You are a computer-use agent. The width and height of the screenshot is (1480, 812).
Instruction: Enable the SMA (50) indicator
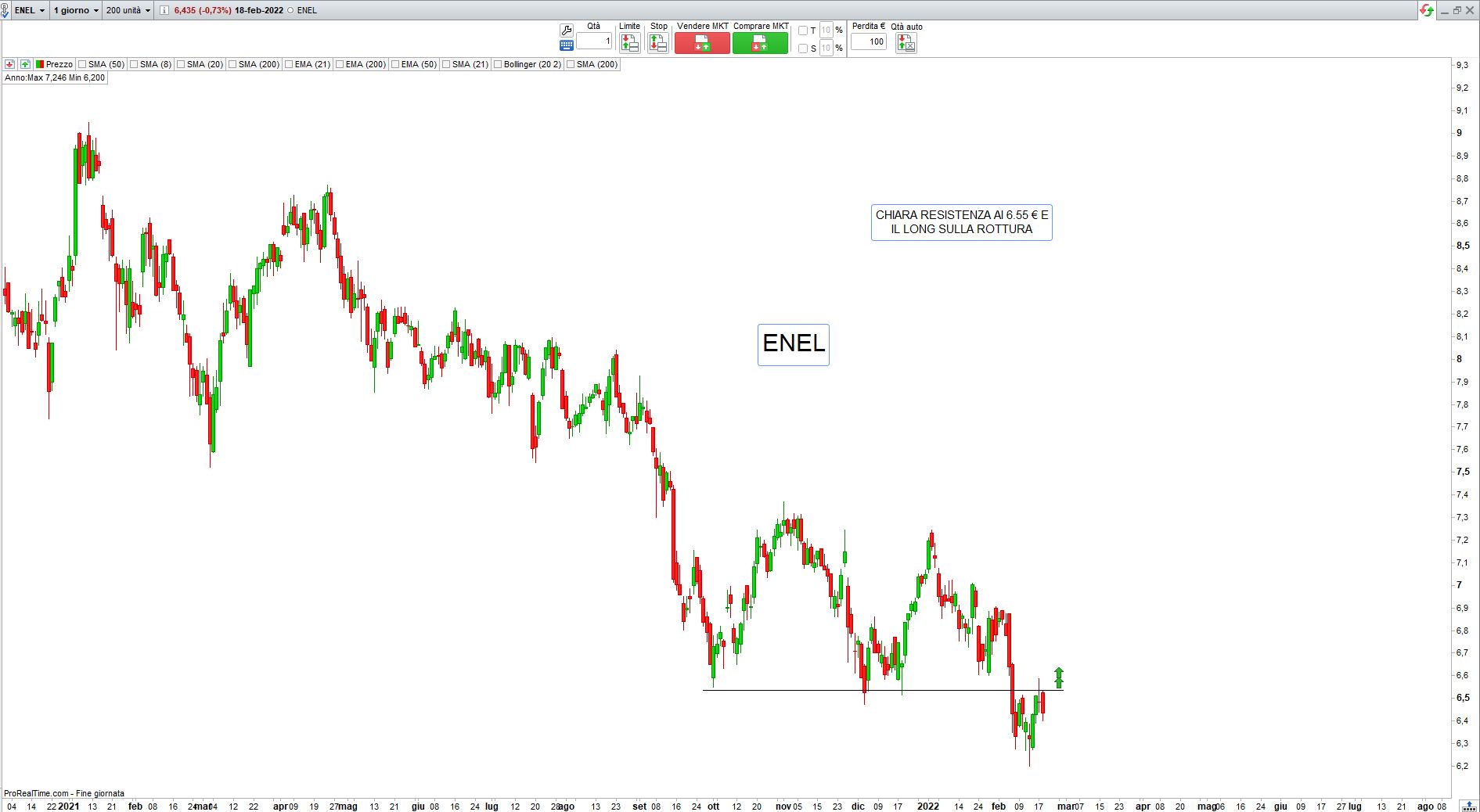[x=82, y=64]
